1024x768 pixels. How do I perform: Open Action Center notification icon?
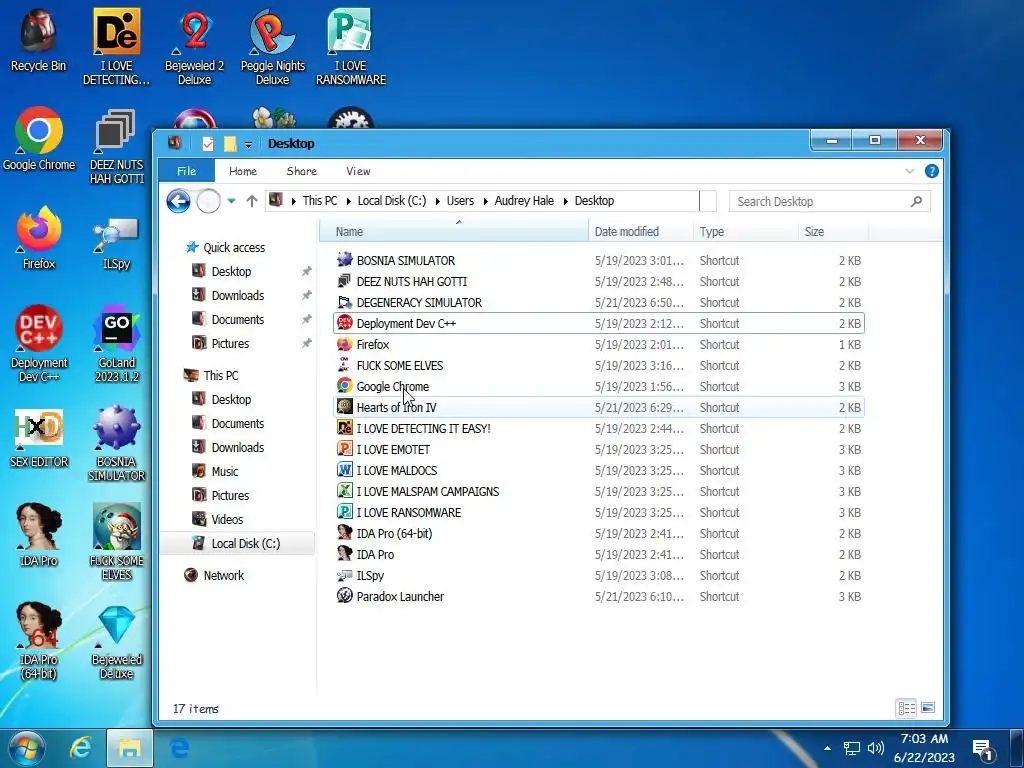coord(983,749)
